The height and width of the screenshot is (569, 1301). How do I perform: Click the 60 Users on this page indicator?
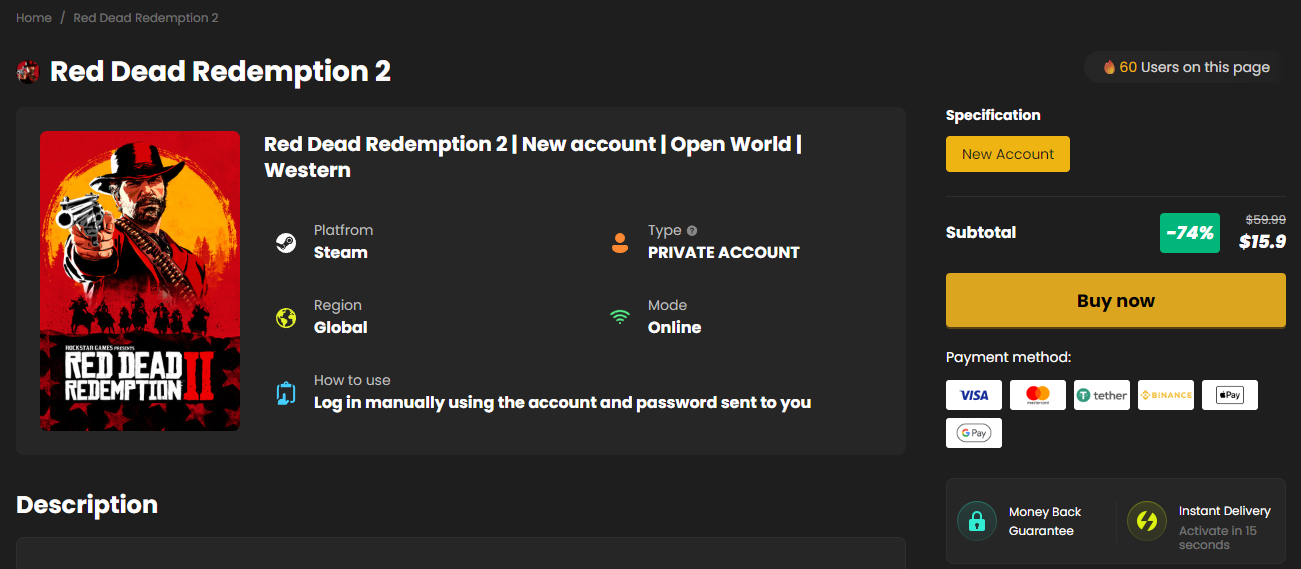(x=1185, y=67)
